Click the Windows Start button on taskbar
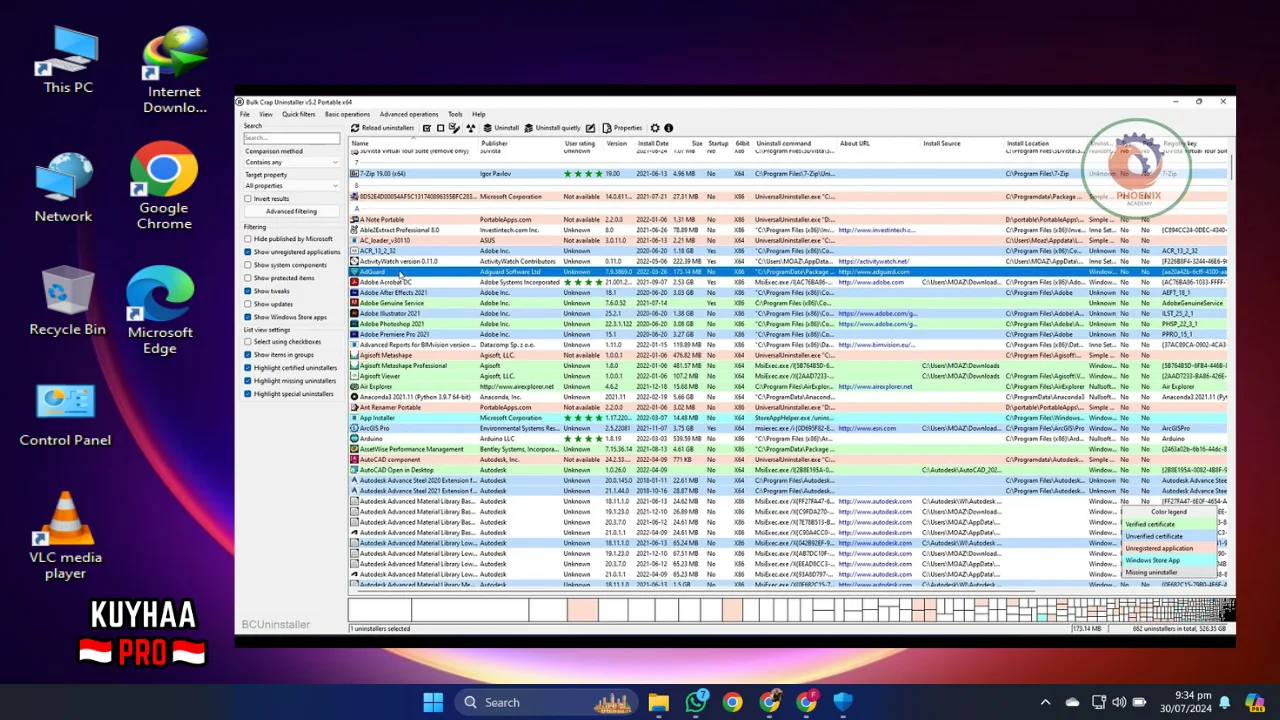Viewport: 1280px width, 720px height. 433,702
